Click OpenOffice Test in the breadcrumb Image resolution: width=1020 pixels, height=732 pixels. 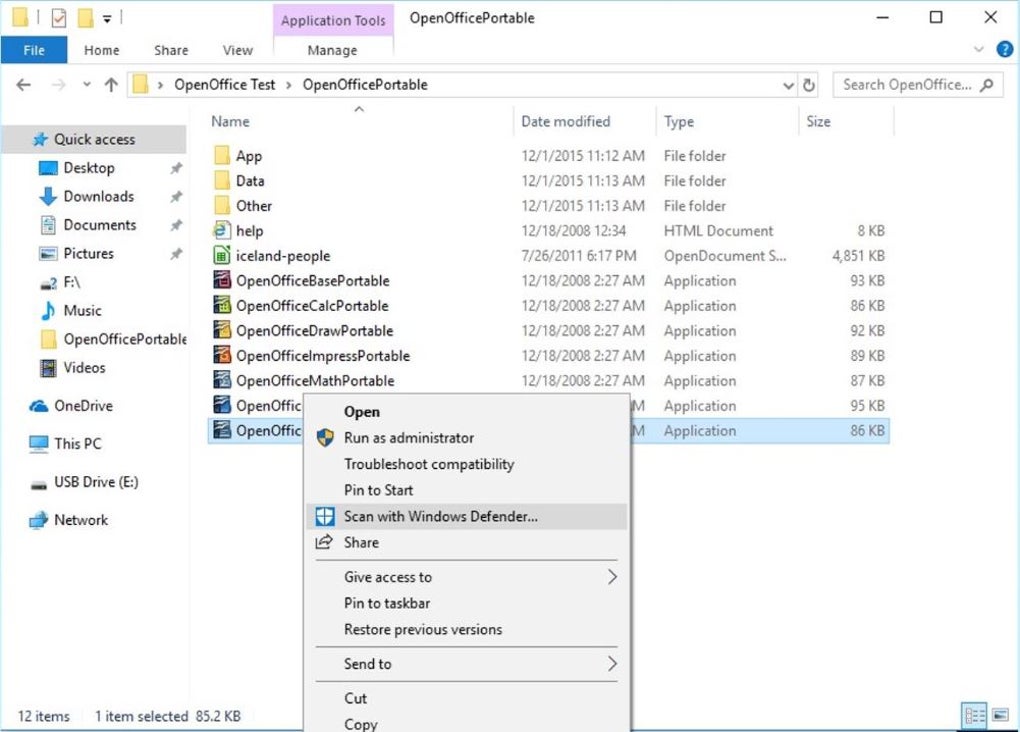tap(224, 85)
